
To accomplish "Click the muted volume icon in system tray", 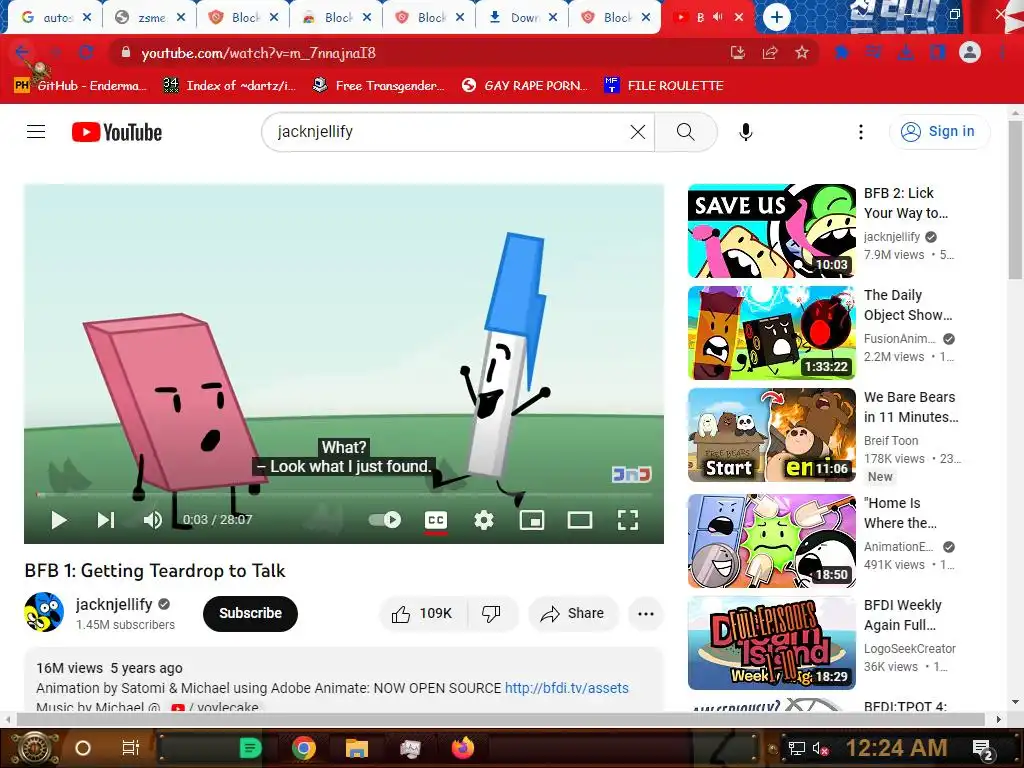I will [x=820, y=748].
